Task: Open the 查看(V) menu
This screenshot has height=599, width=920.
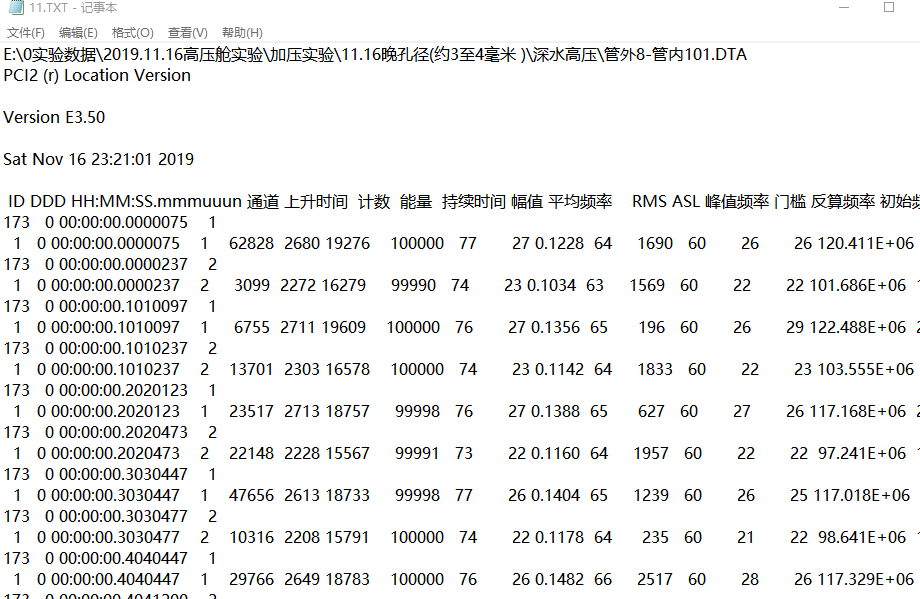Action: (x=187, y=32)
